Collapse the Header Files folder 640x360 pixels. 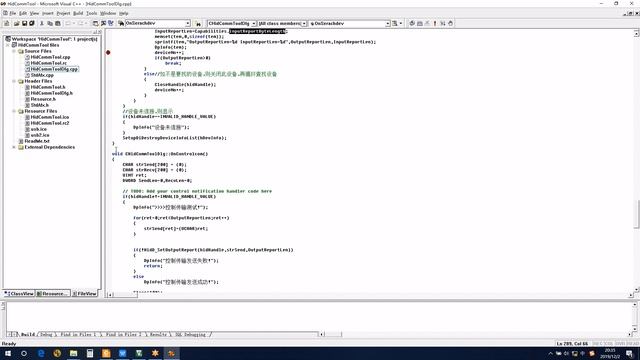tap(14, 81)
